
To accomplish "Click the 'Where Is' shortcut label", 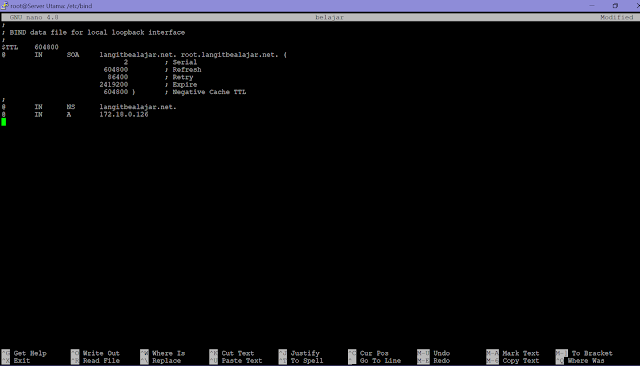I will [168, 353].
